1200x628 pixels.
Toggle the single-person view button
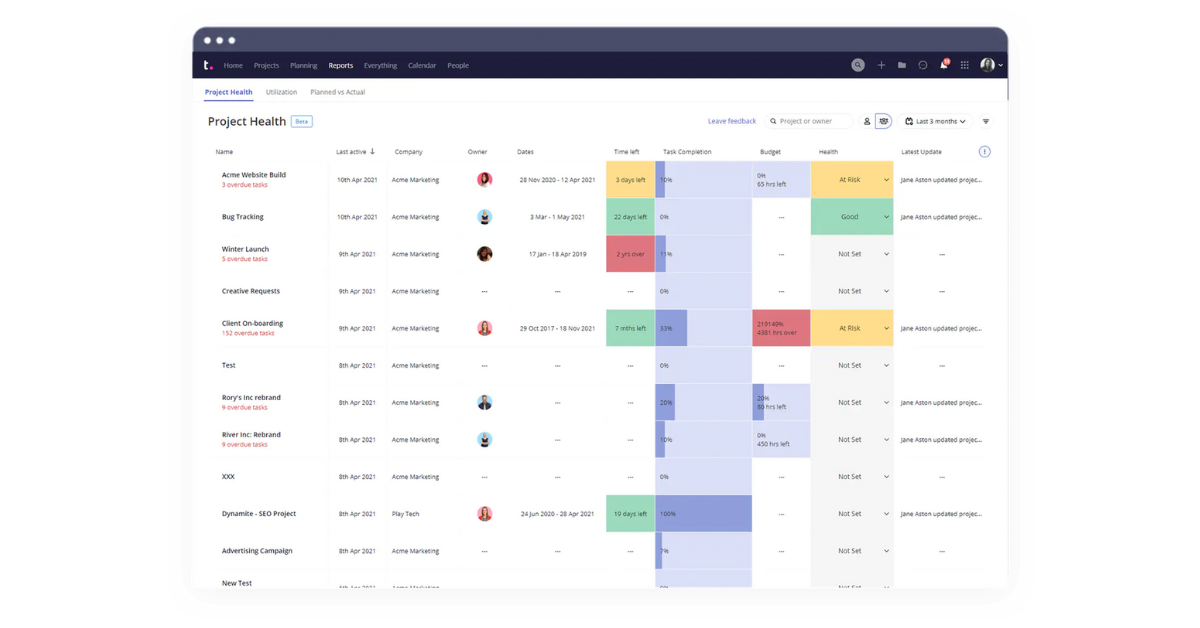click(x=867, y=122)
